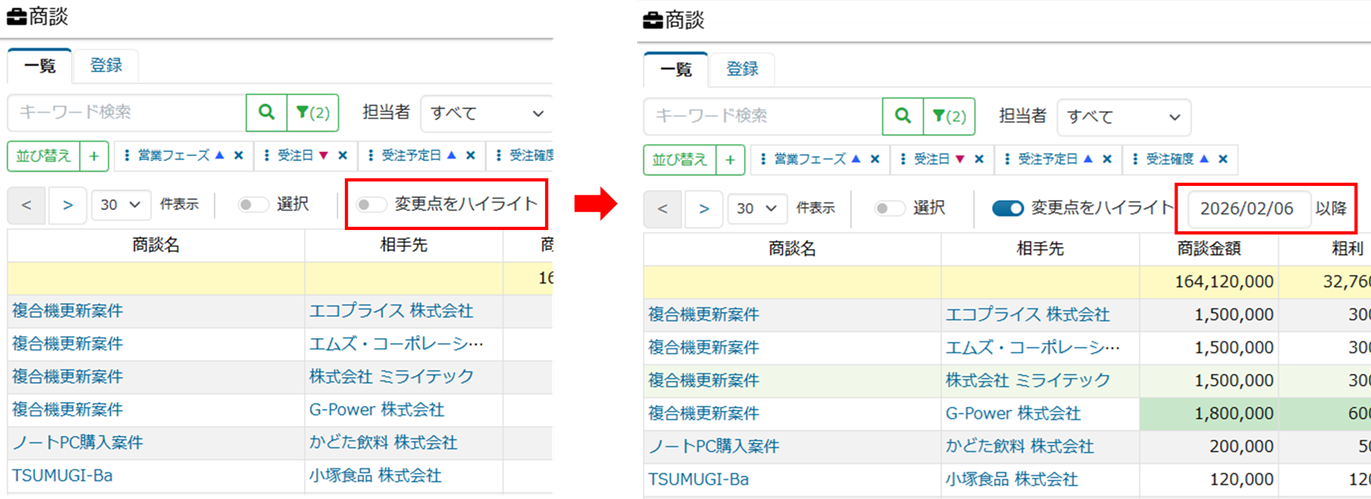Open エムズ・コーポレーシ… link in right panel
The width and height of the screenshot is (1371, 499).
pos(1033,347)
